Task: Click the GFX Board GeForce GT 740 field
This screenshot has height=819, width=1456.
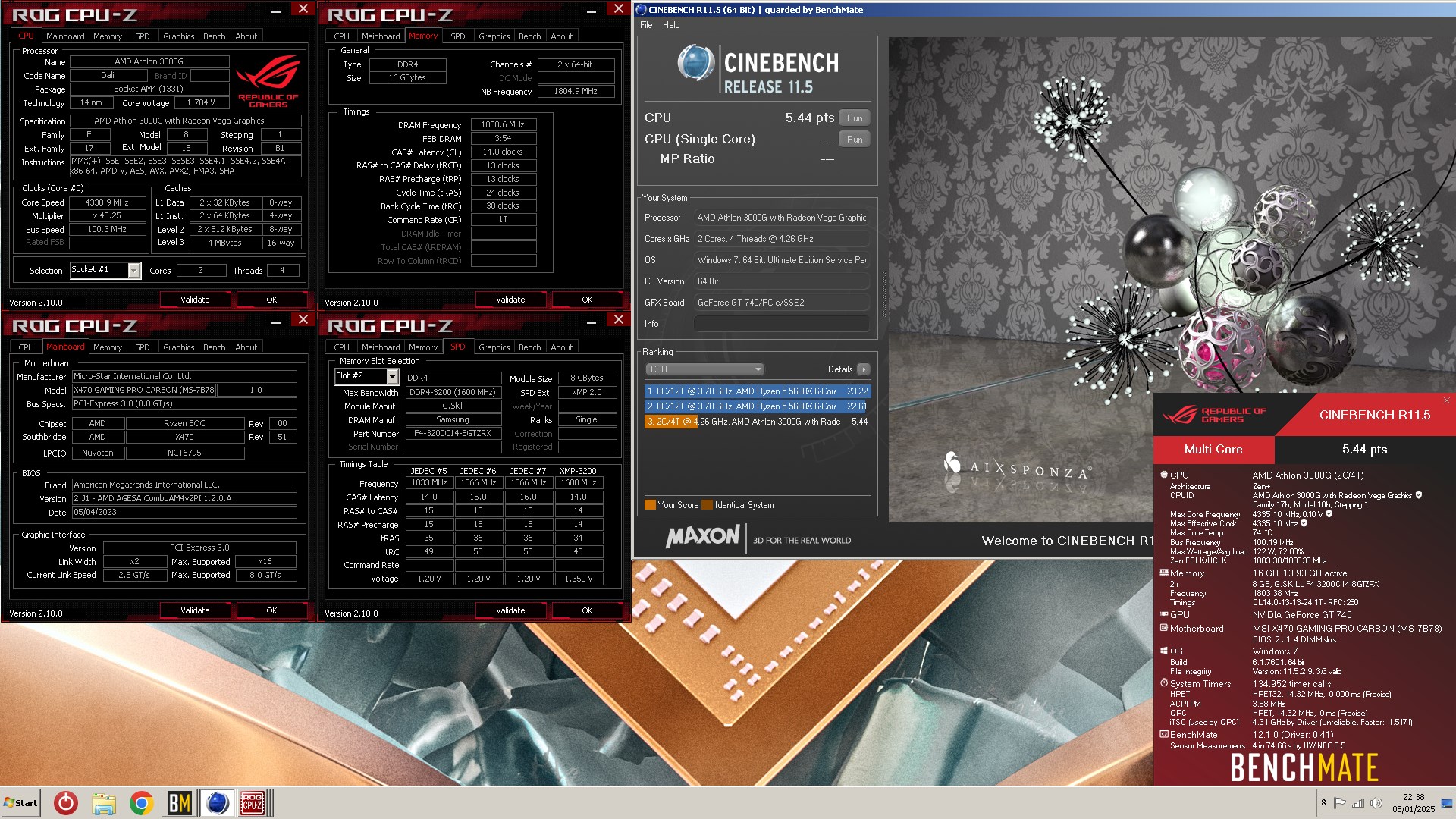Action: 781,303
